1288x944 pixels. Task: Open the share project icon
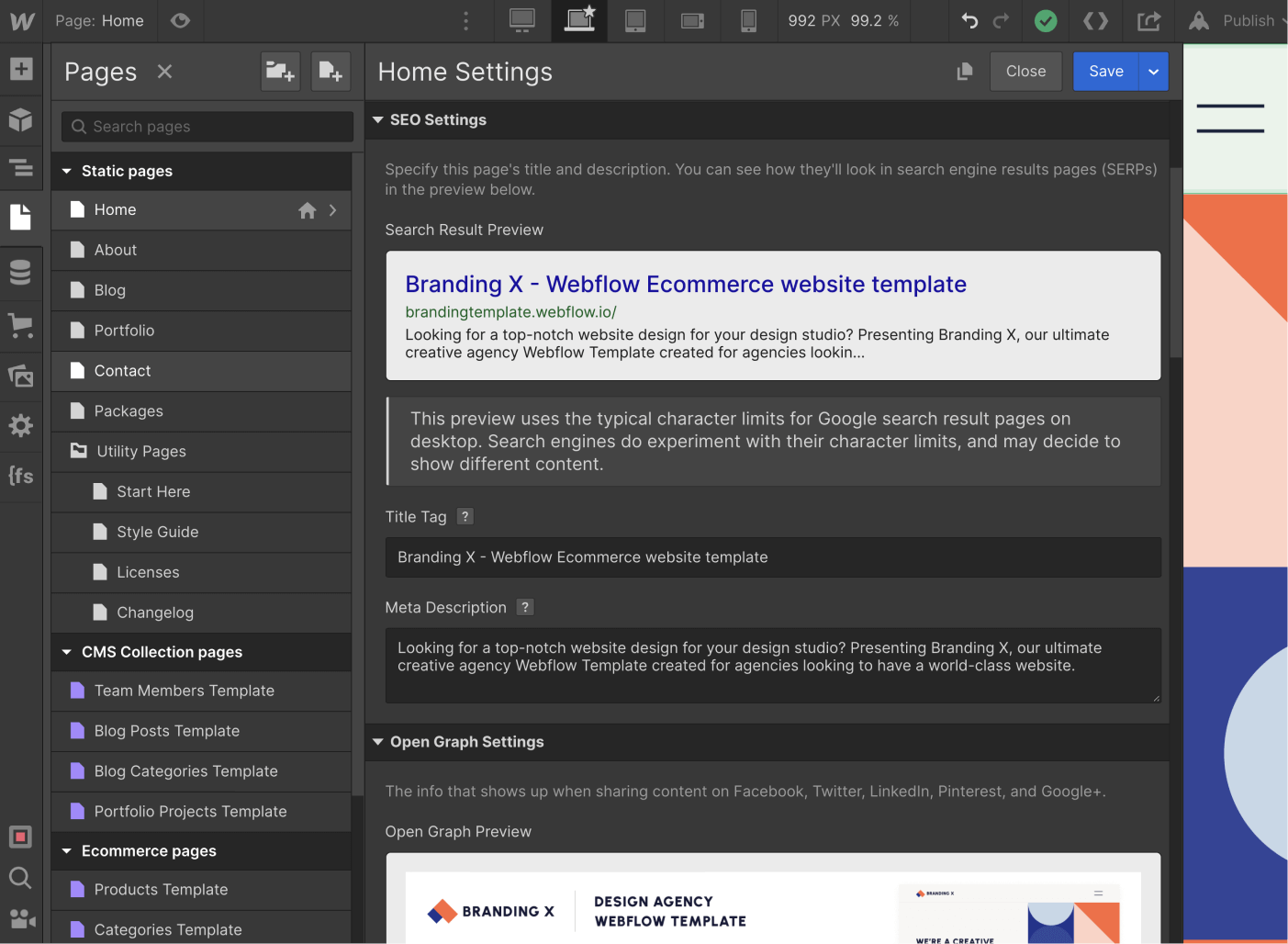pos(1149,20)
